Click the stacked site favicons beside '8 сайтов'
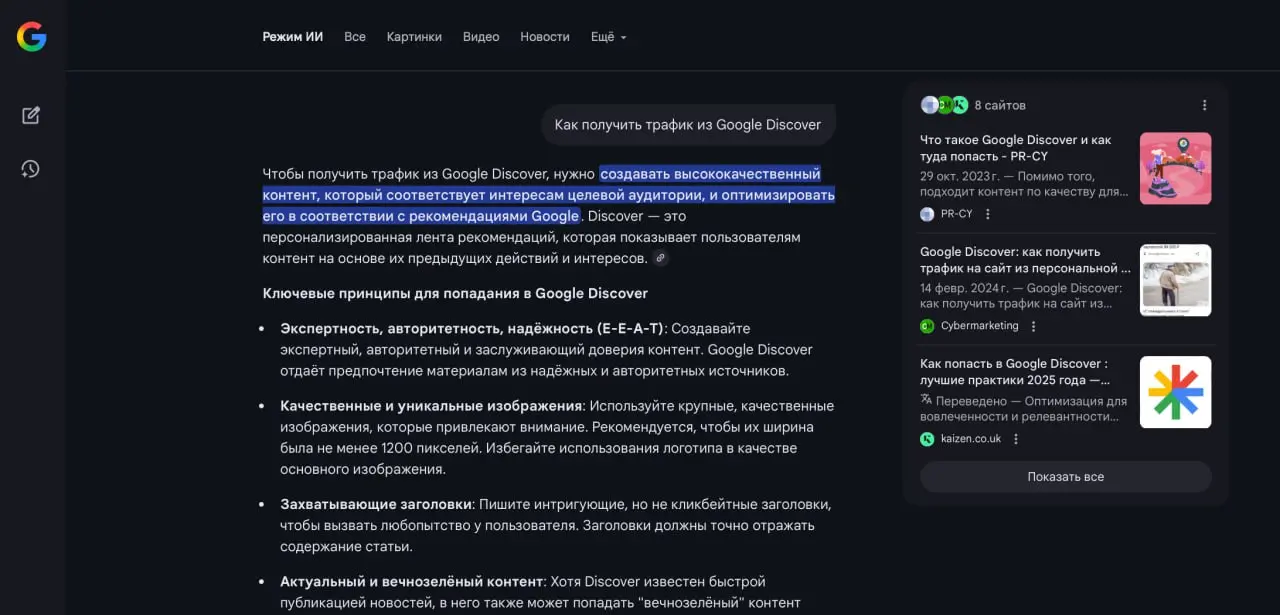Screen dimensions: 1280x615 coord(945,105)
